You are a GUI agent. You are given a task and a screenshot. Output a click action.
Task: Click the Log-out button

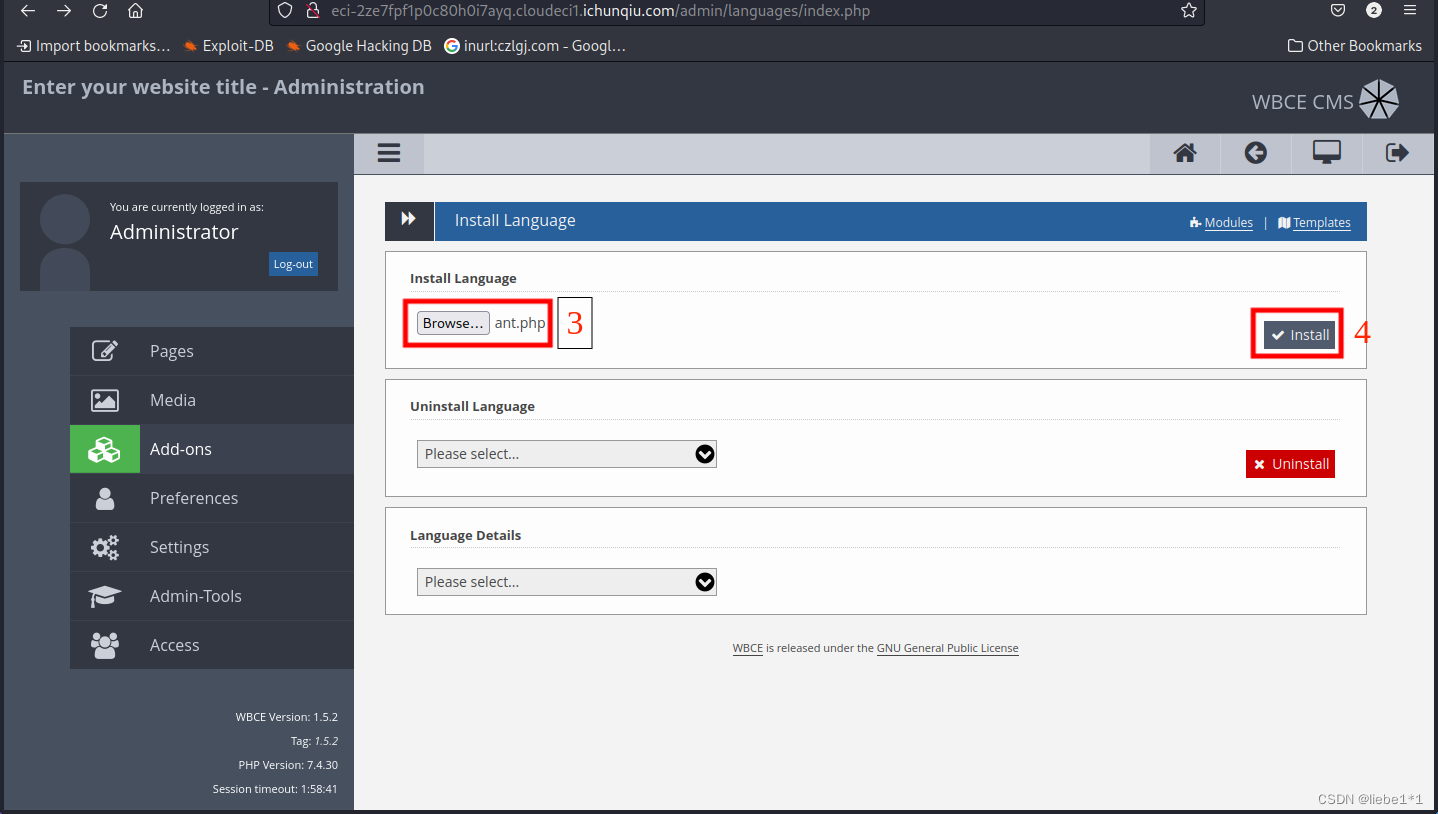coord(293,264)
